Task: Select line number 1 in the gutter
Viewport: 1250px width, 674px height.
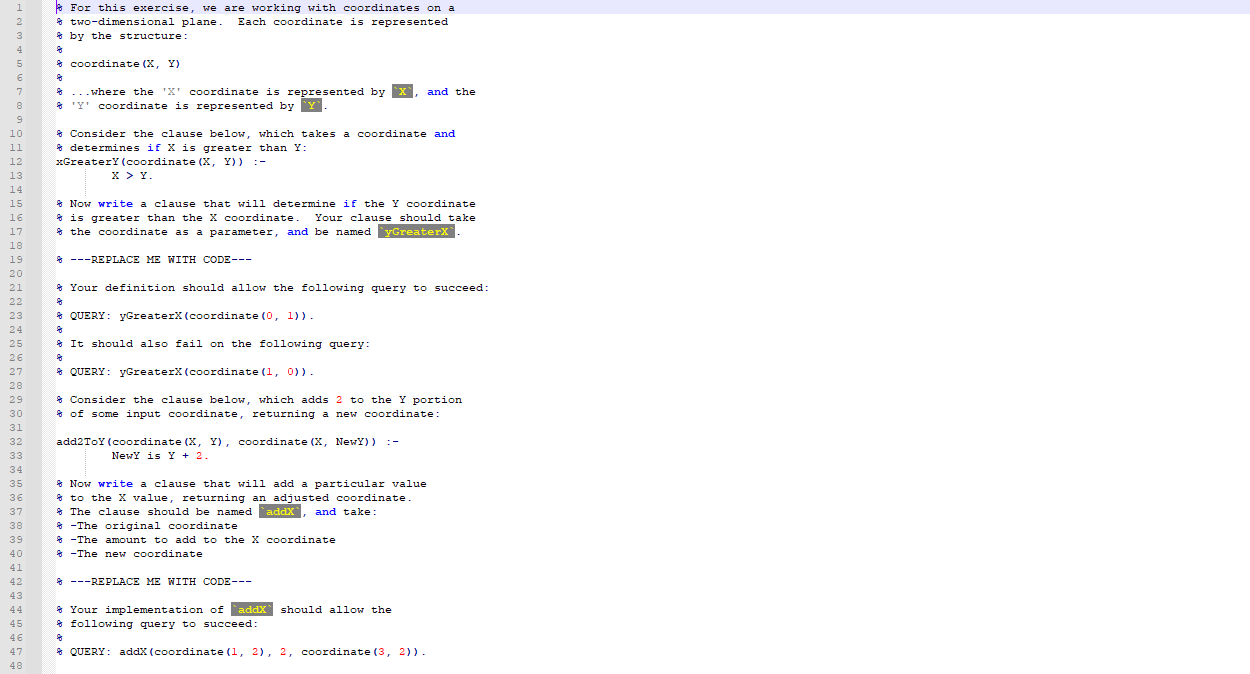Action: [x=17, y=7]
